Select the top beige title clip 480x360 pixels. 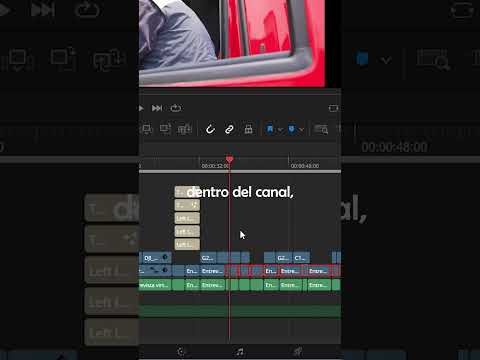click(x=187, y=192)
